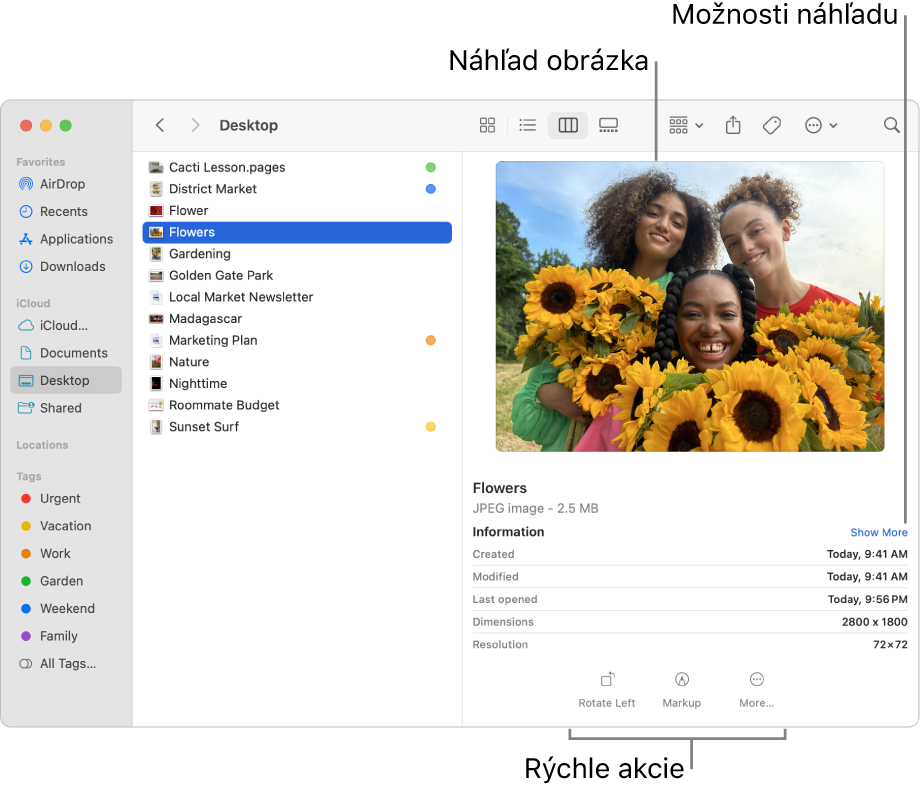The width and height of the screenshot is (923, 790).
Task: Select the Marketing Plan file
Action: (297, 341)
